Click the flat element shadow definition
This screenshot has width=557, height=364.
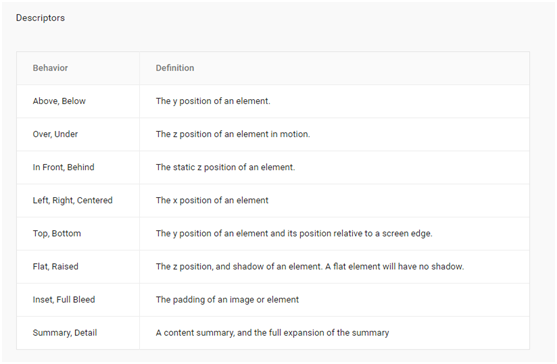[x=310, y=266]
